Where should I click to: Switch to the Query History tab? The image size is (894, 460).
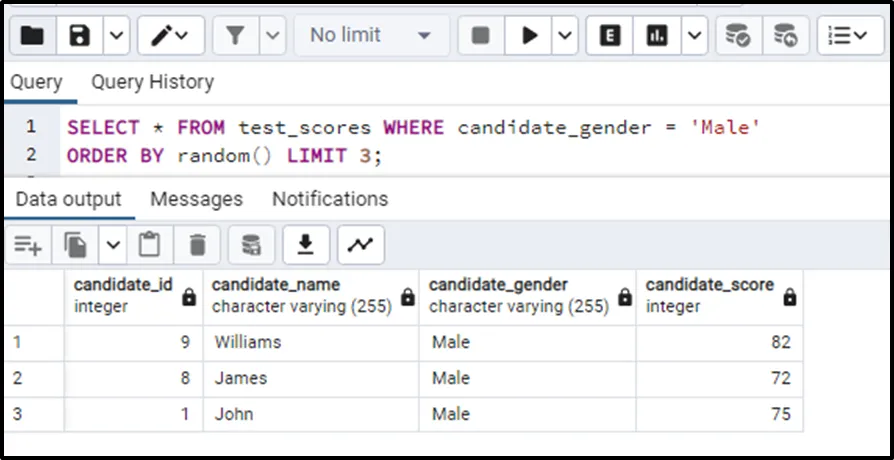[152, 82]
